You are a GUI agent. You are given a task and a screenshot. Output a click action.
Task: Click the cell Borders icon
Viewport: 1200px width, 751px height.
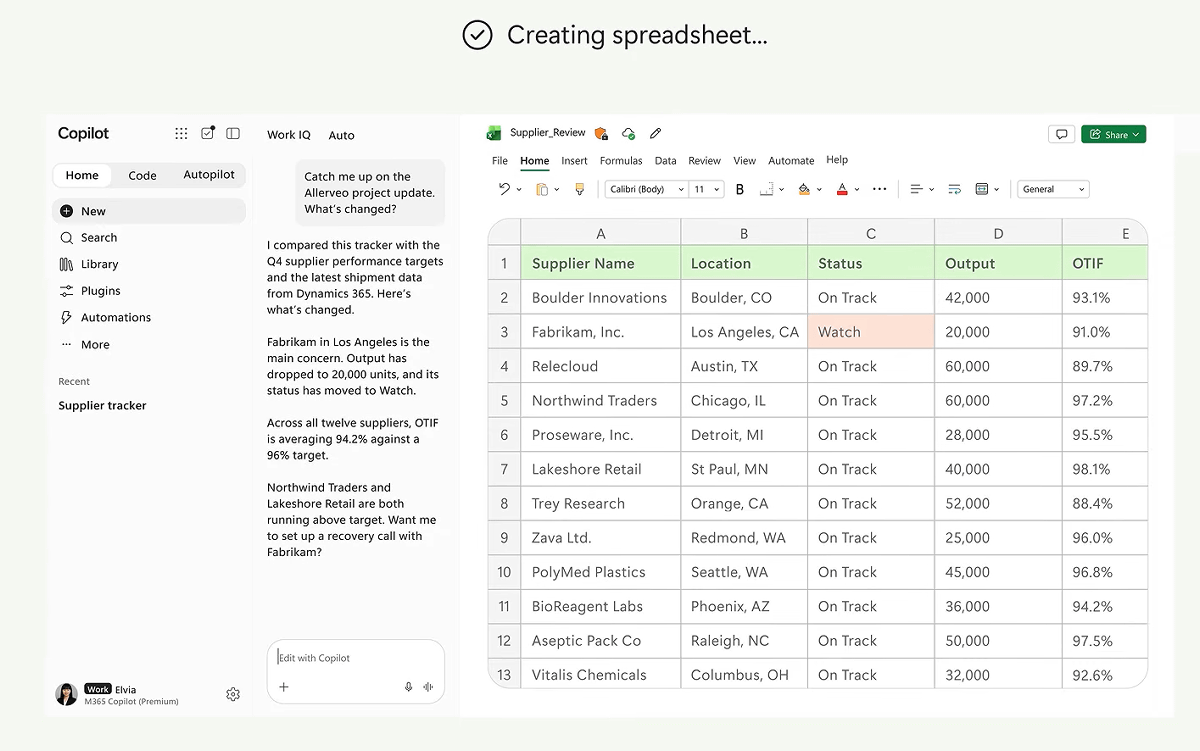pos(766,189)
